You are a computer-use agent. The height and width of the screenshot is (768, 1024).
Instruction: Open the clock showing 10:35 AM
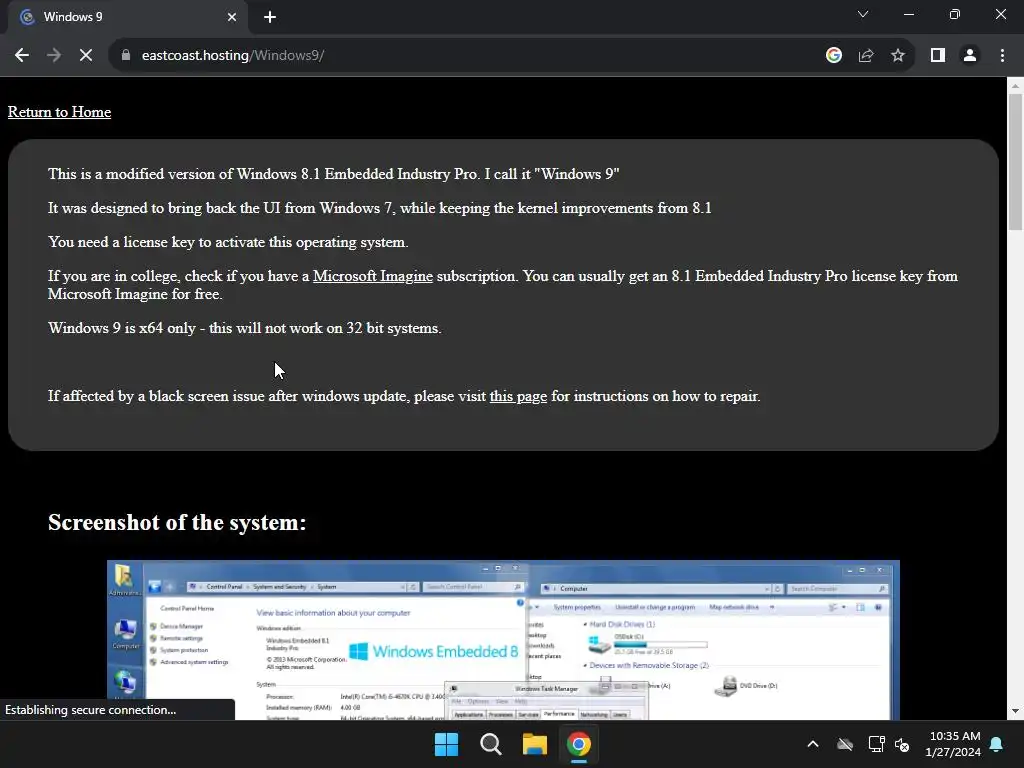tap(953, 744)
